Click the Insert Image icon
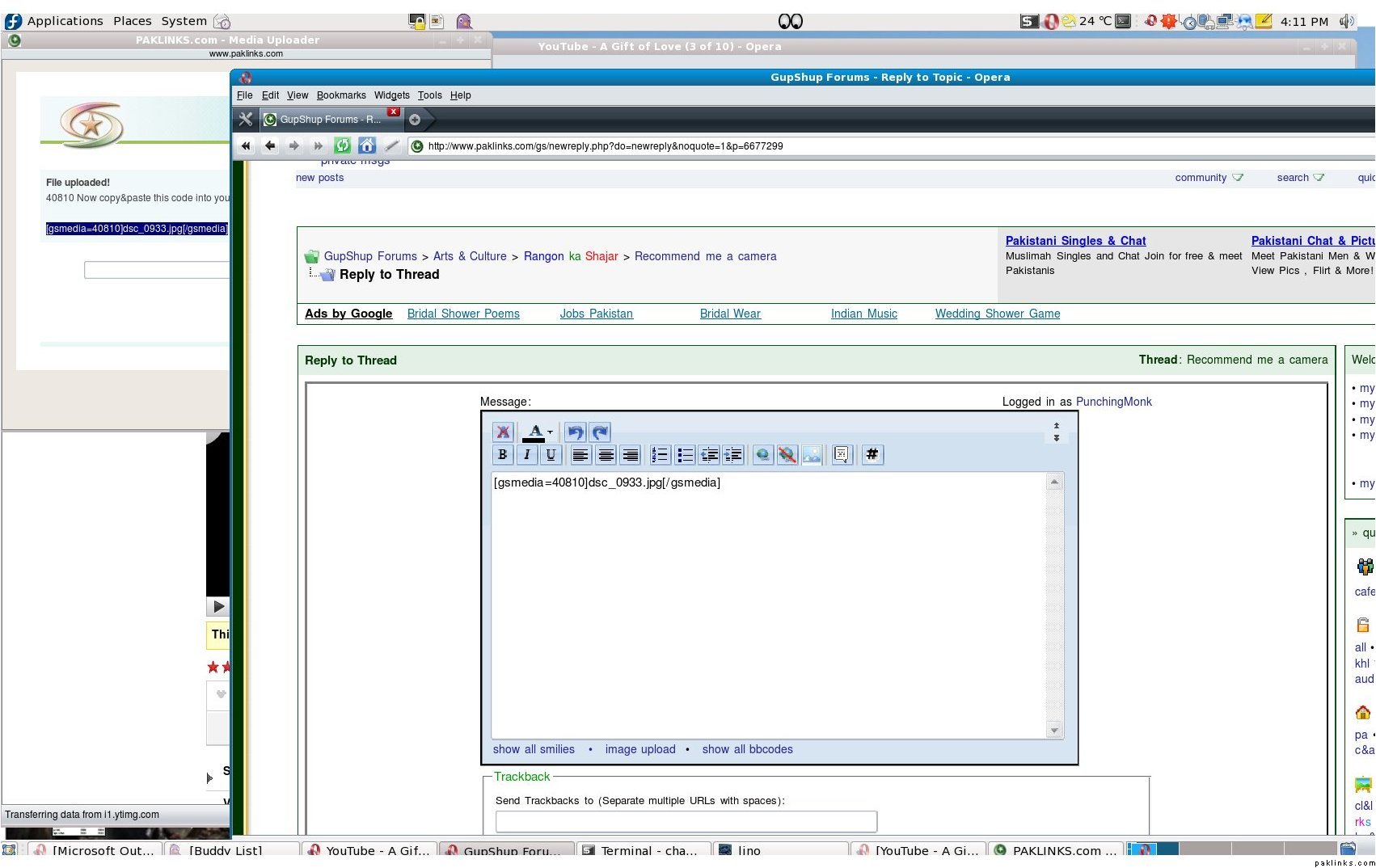This screenshot has width=1376, height=868. pyautogui.click(x=812, y=455)
